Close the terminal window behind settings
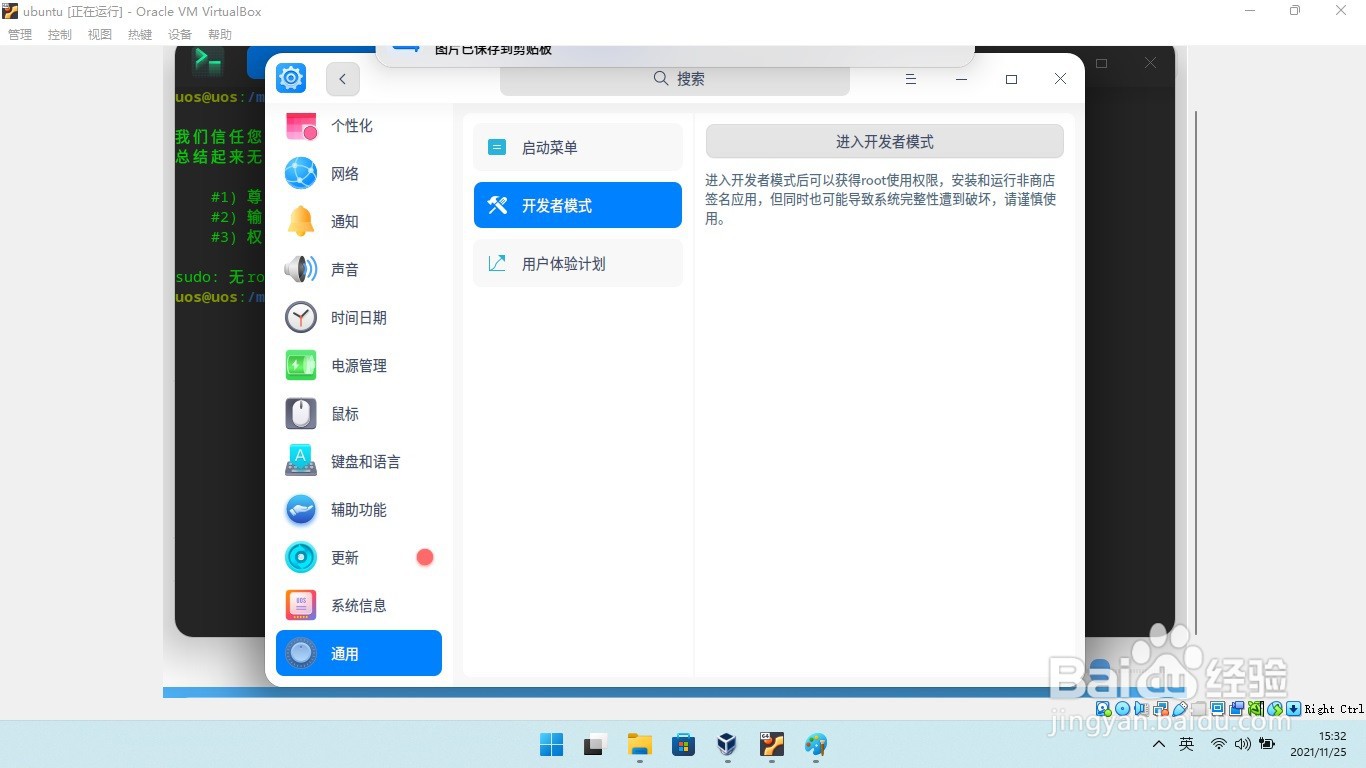The width and height of the screenshot is (1366, 768). 1150,63
